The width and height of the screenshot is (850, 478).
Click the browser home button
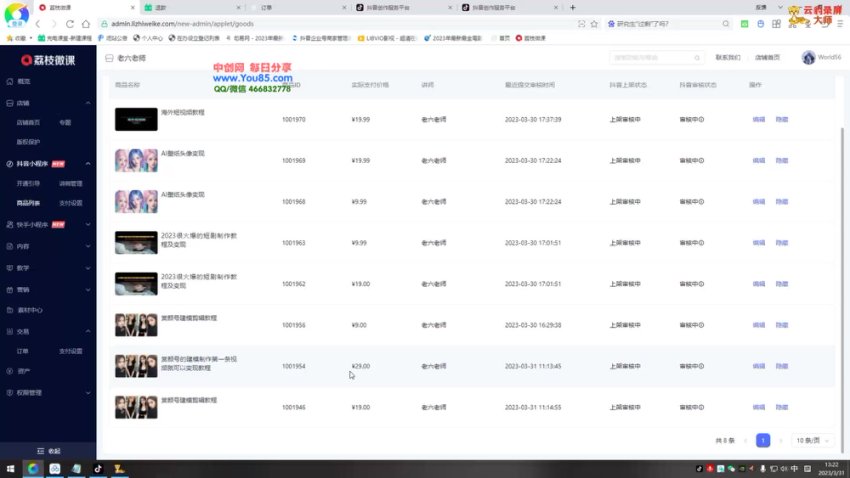click(86, 24)
